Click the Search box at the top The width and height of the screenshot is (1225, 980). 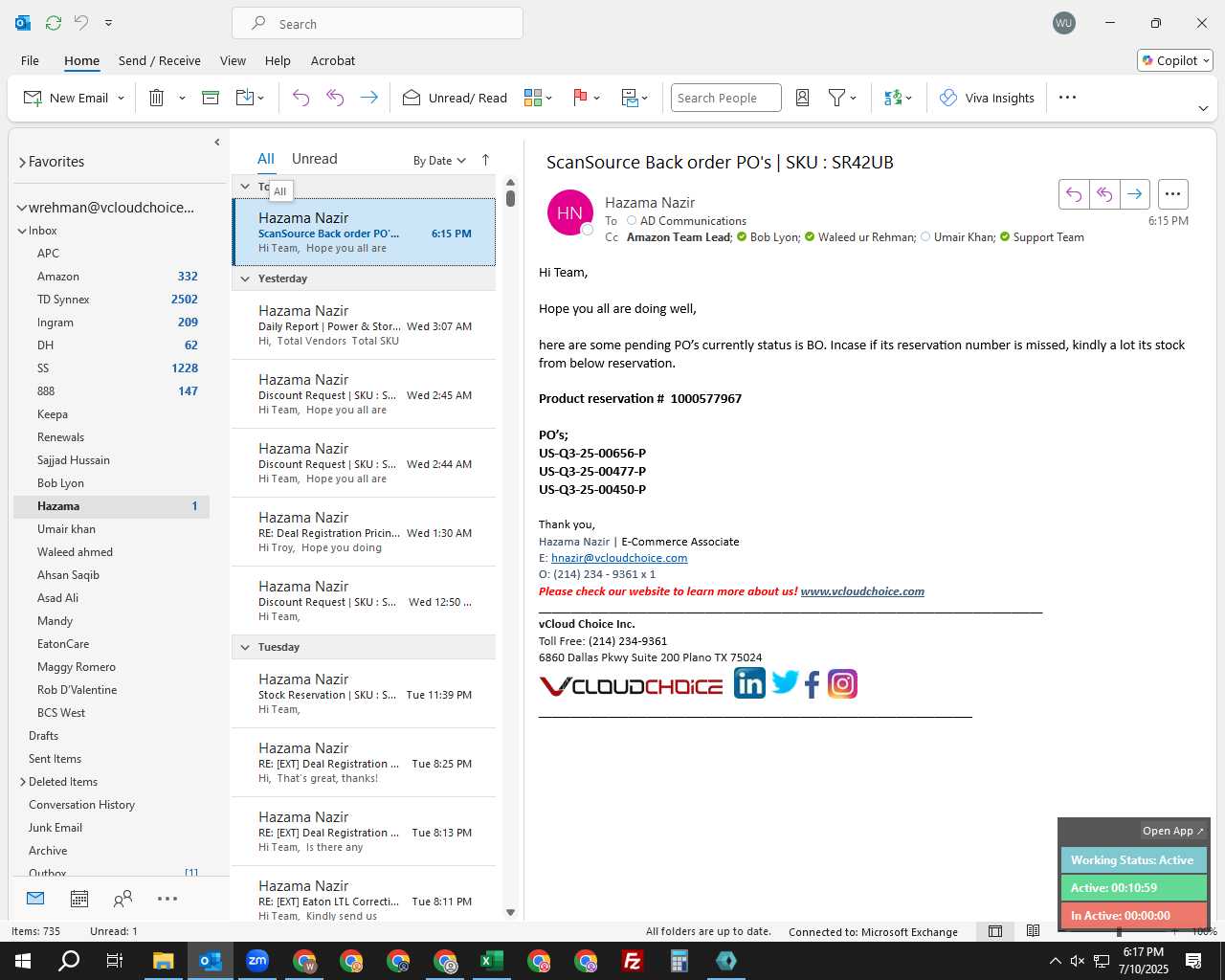click(x=377, y=24)
